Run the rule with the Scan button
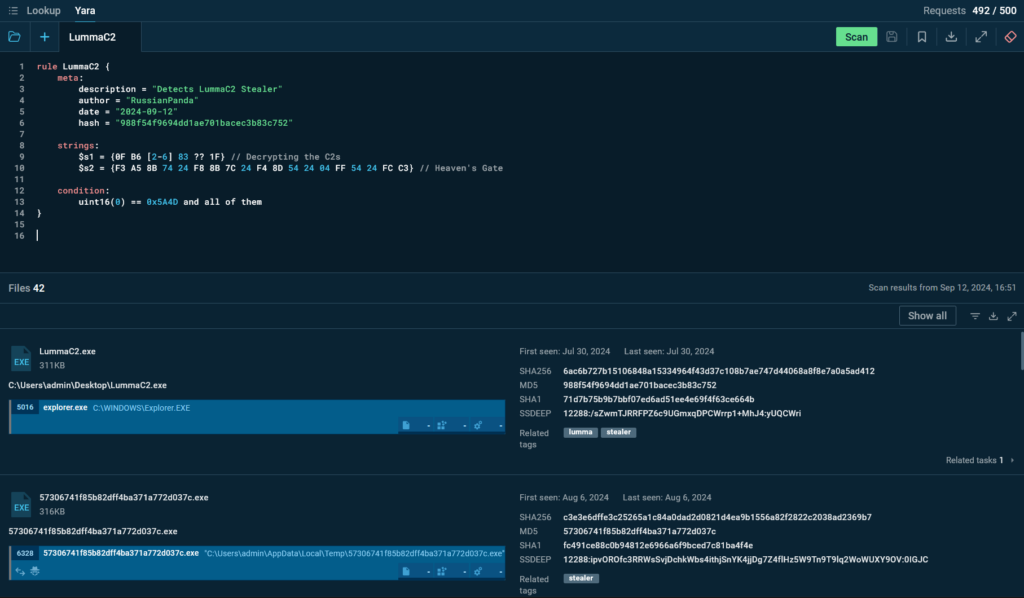The width and height of the screenshot is (1024, 598). (856, 37)
